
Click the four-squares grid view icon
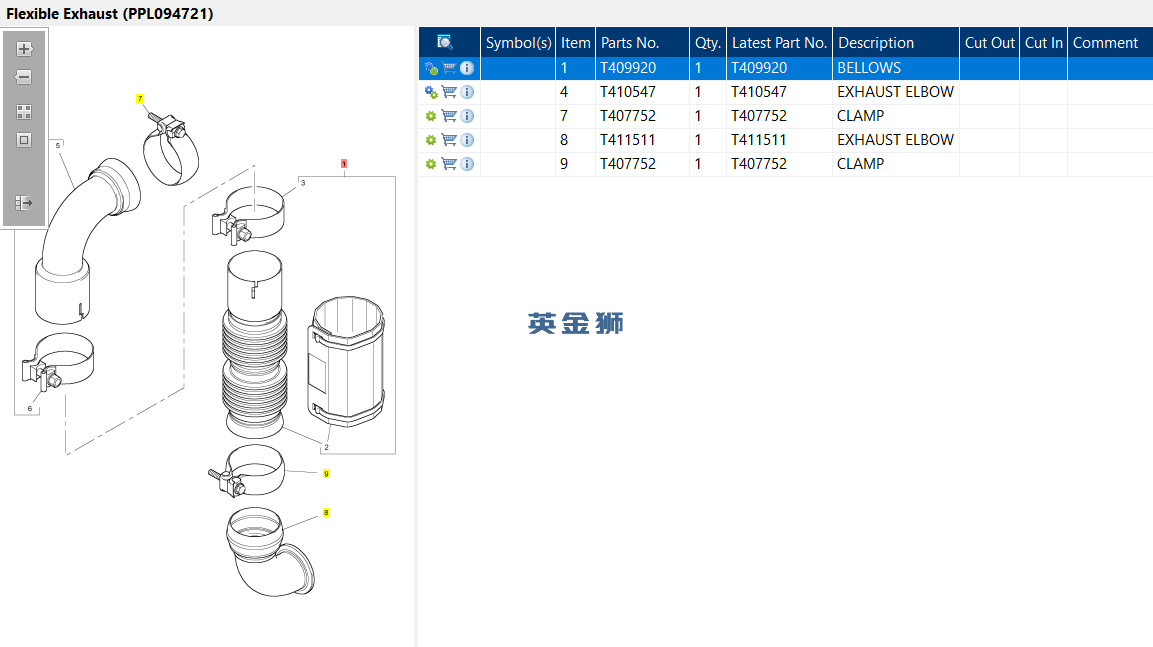pyautogui.click(x=24, y=112)
